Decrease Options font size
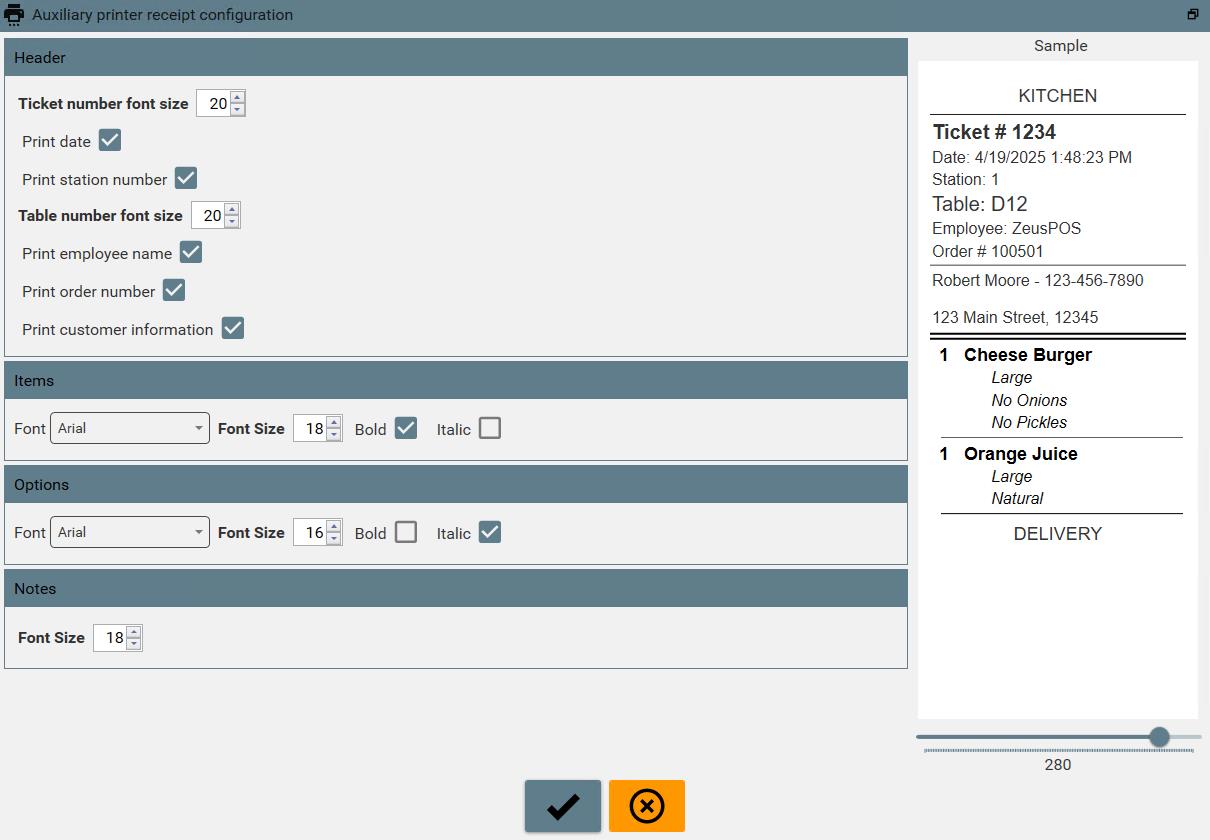Viewport: 1210px width, 840px height. click(x=334, y=538)
